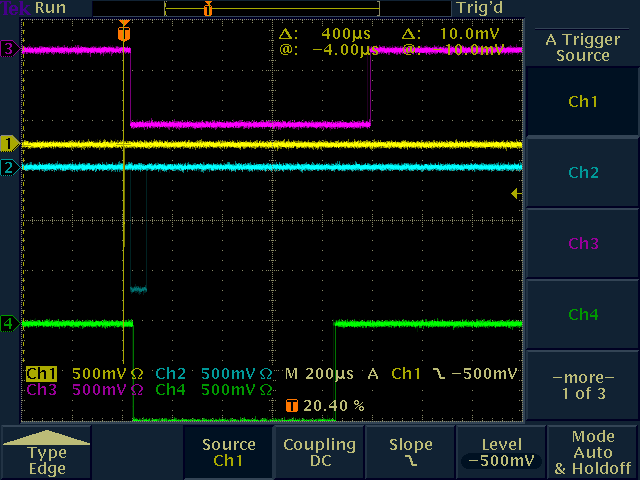
Task: Click the yellow trigger level arrow at right edge
Action: point(516,193)
